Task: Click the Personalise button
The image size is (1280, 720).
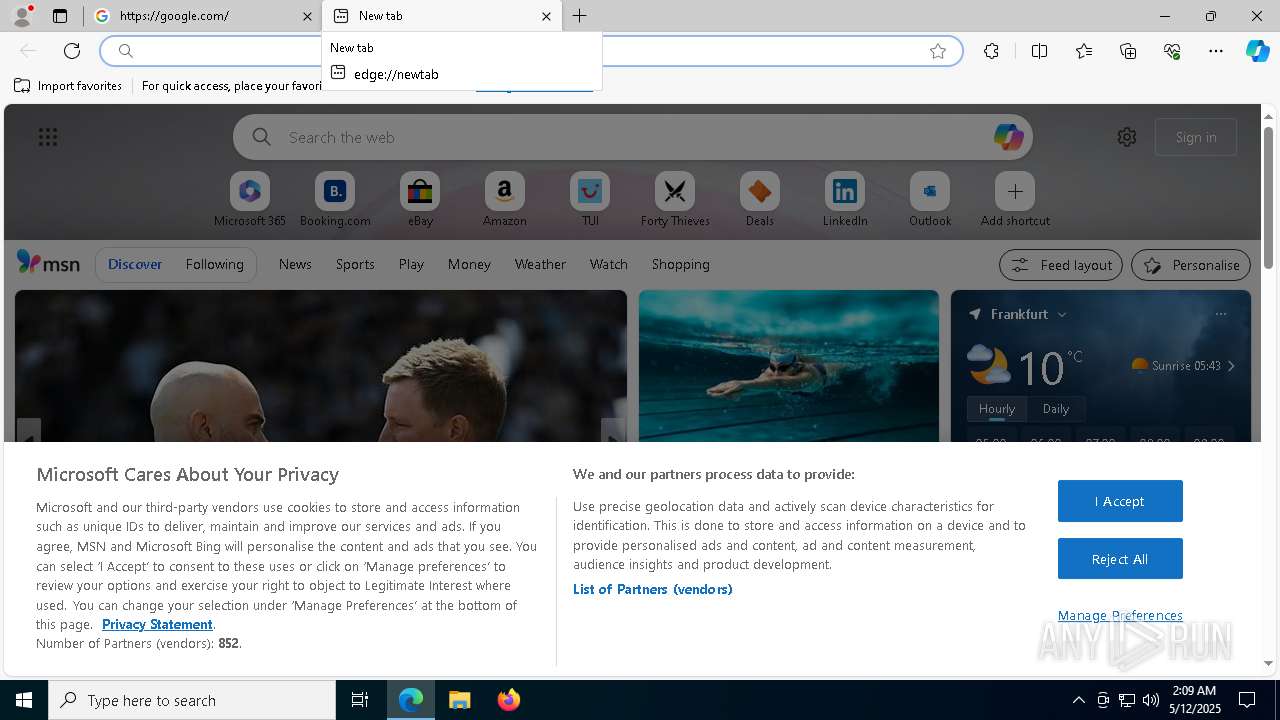Action: 1191,265
